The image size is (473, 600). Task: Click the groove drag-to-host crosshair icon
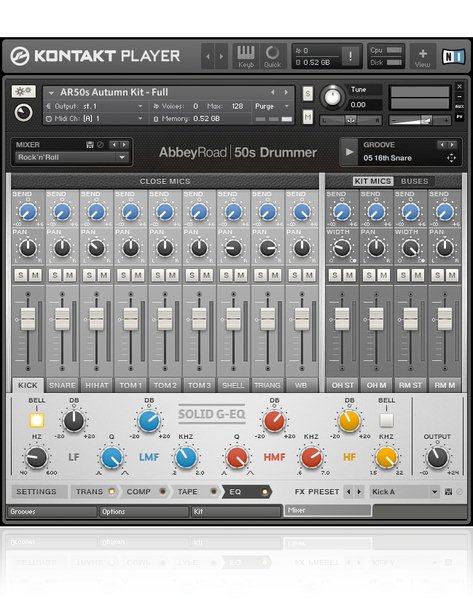pyautogui.click(x=451, y=158)
